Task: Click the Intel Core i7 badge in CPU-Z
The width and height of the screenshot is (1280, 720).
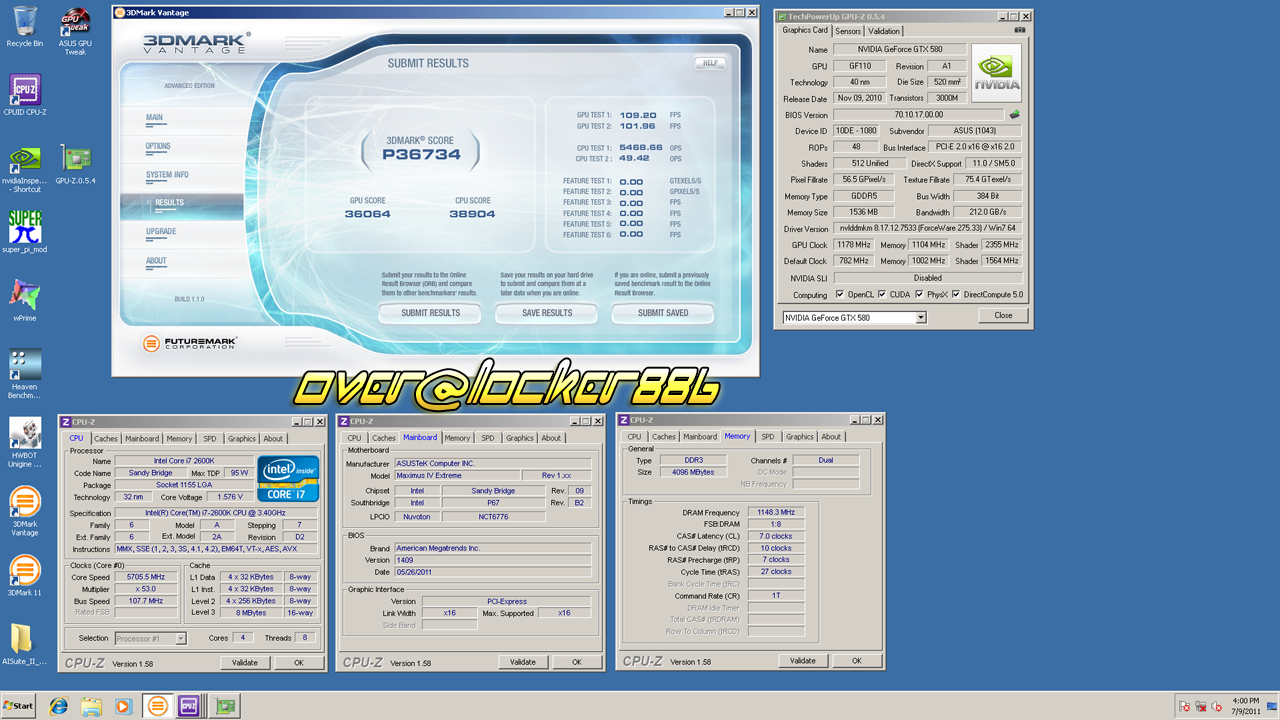Action: pos(288,479)
